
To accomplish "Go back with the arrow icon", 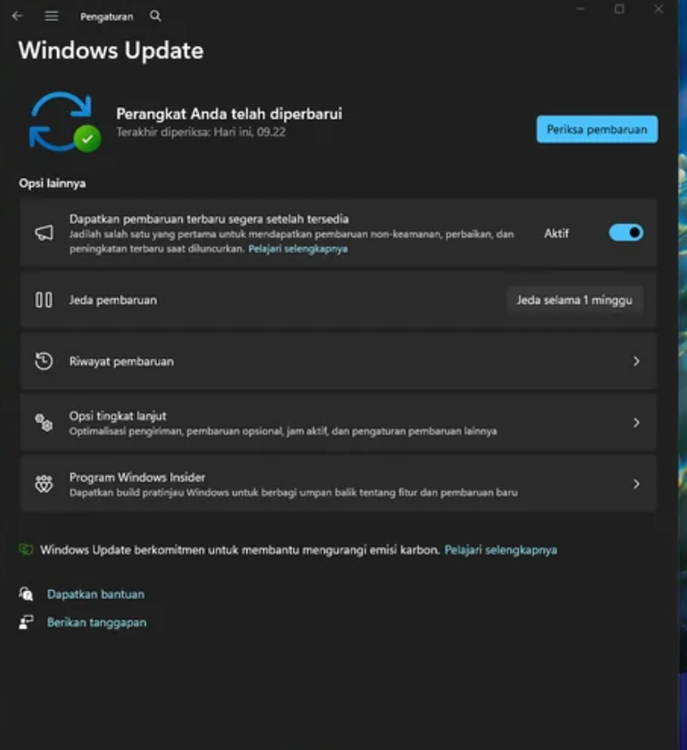I will (17, 16).
